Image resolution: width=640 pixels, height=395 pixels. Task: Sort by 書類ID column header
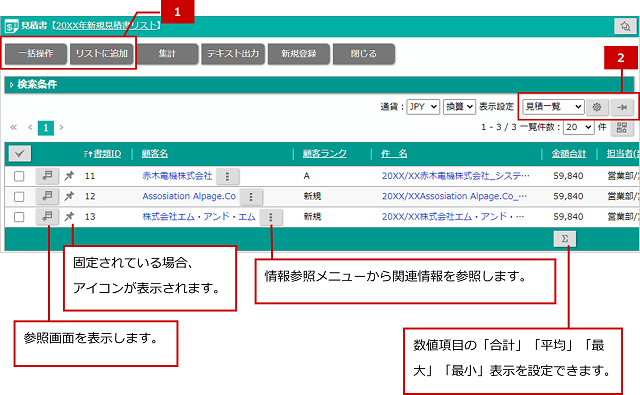[x=107, y=154]
